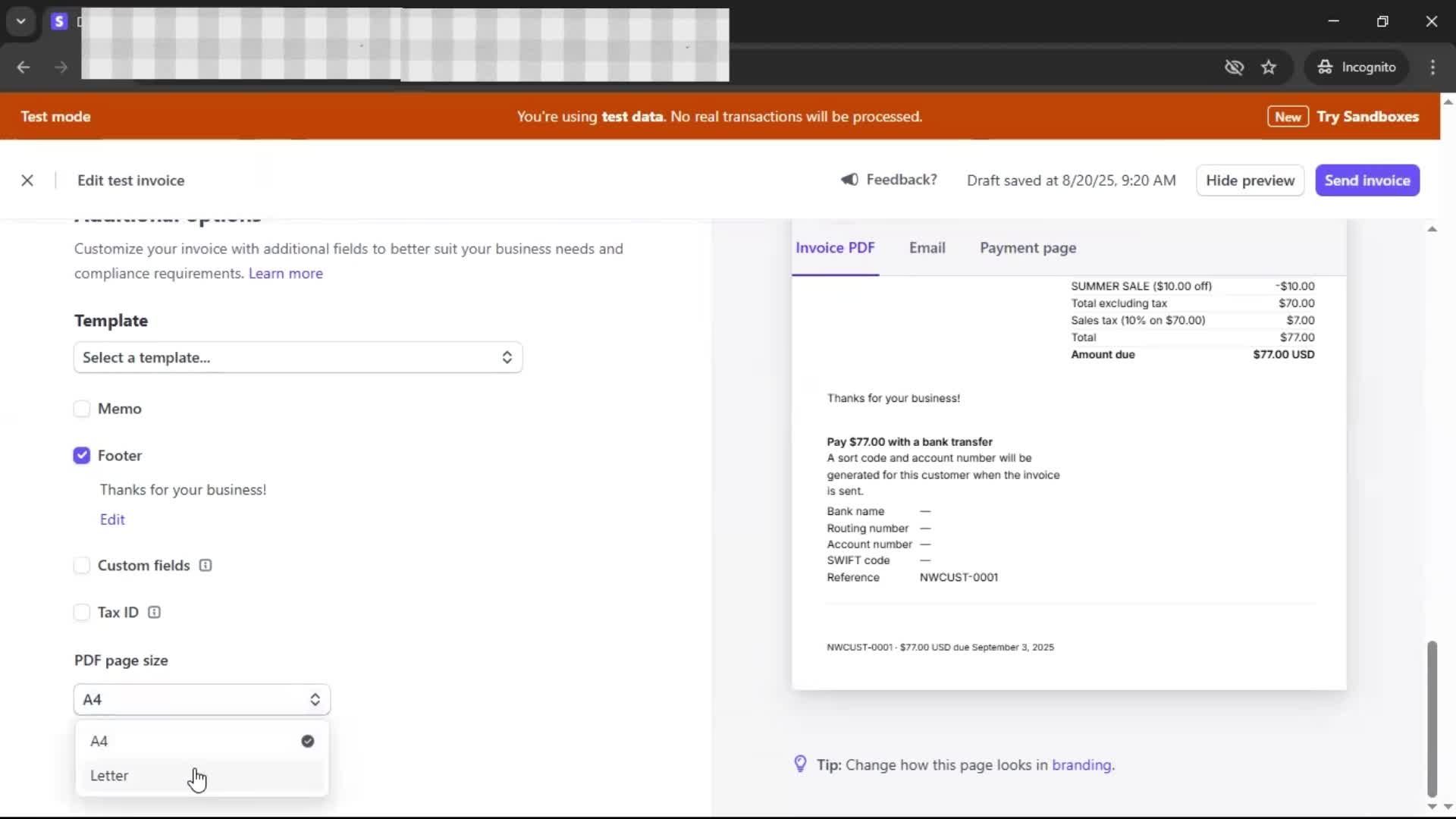Viewport: 1456px width, 819px height.
Task: Enable the Memo checkbox
Action: click(82, 409)
